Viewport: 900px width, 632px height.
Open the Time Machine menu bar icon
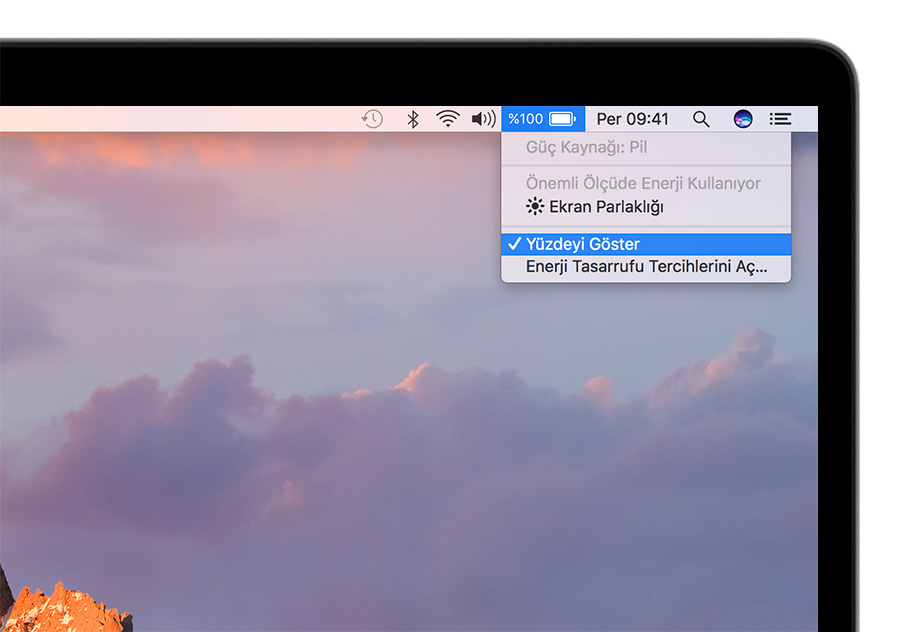tap(372, 119)
